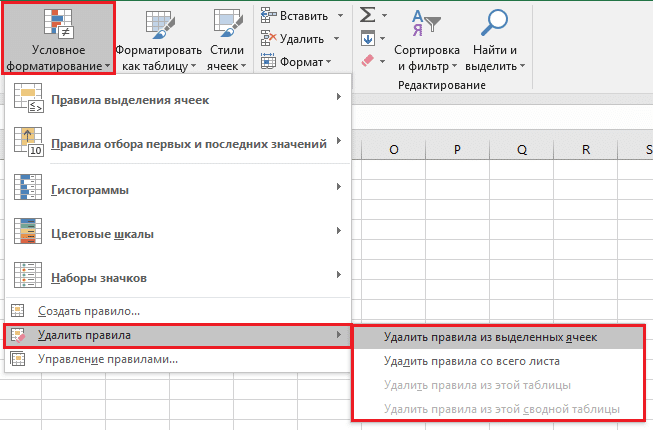Click the AutoSum sigma icon
Viewport: 653px width, 430px height.
point(367,15)
